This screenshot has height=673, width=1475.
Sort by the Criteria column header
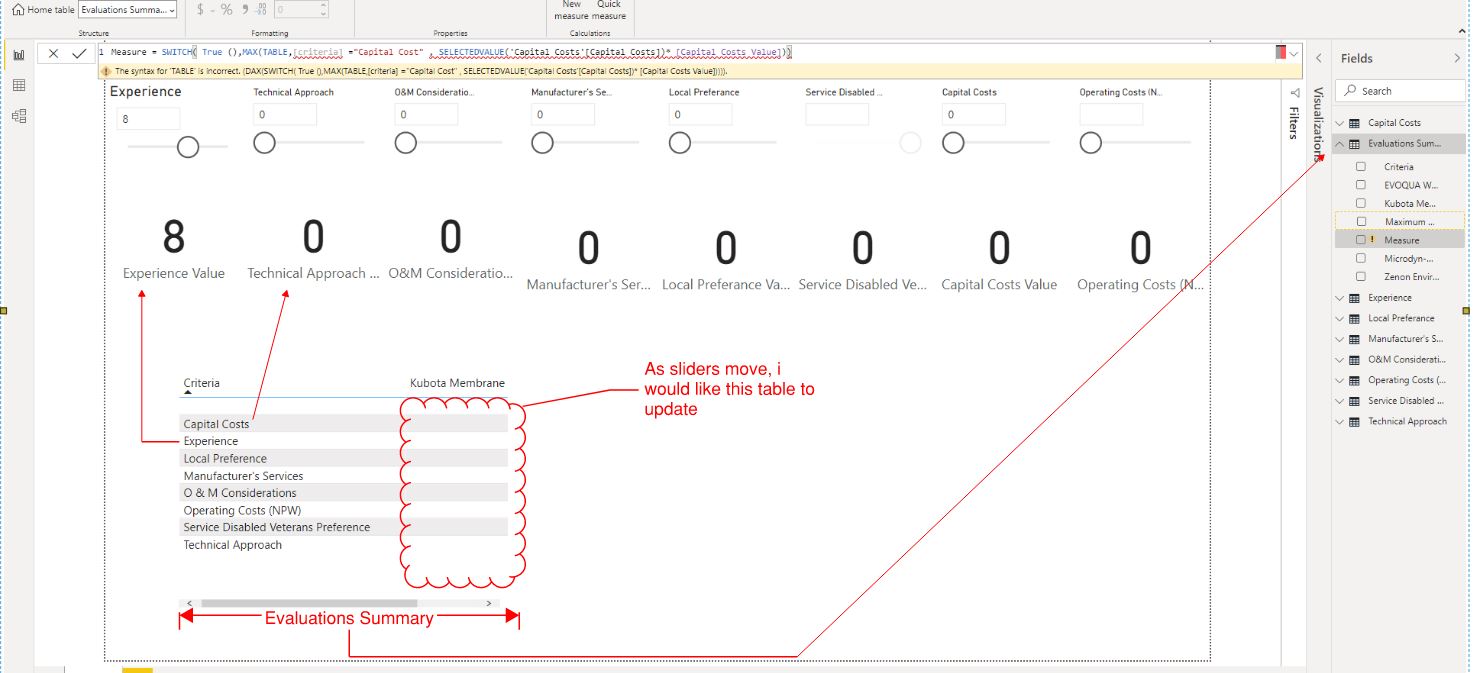tap(202, 383)
